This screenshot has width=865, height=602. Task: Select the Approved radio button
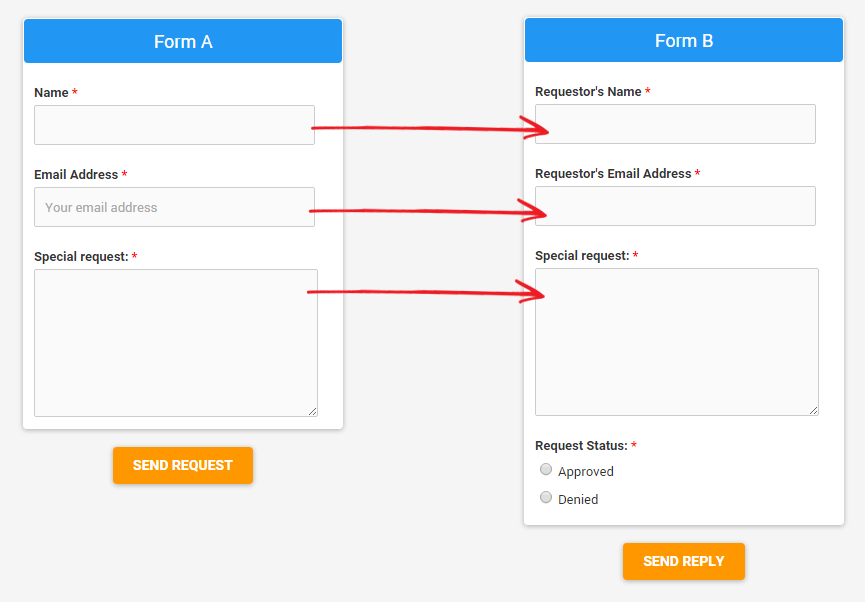pos(546,469)
